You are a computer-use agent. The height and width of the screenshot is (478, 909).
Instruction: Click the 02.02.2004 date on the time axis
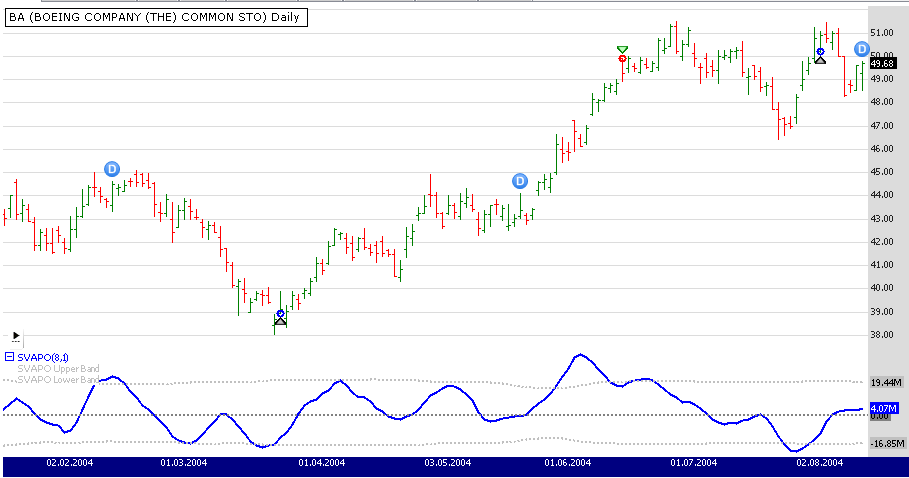(71, 463)
